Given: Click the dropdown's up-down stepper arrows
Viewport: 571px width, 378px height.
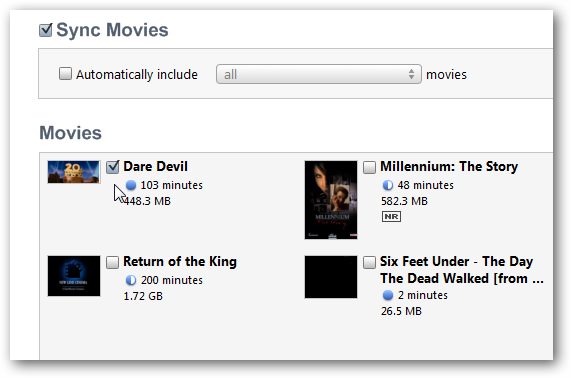Looking at the screenshot, I should point(411,74).
